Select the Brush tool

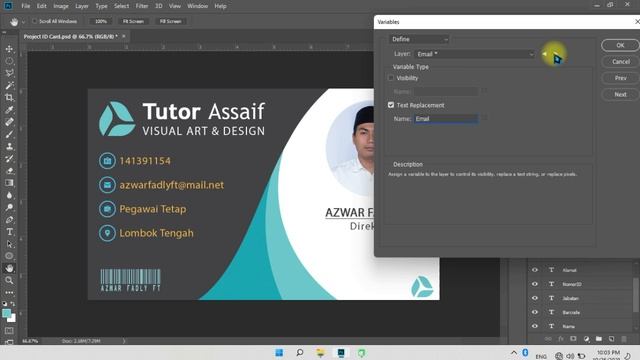coord(9,134)
